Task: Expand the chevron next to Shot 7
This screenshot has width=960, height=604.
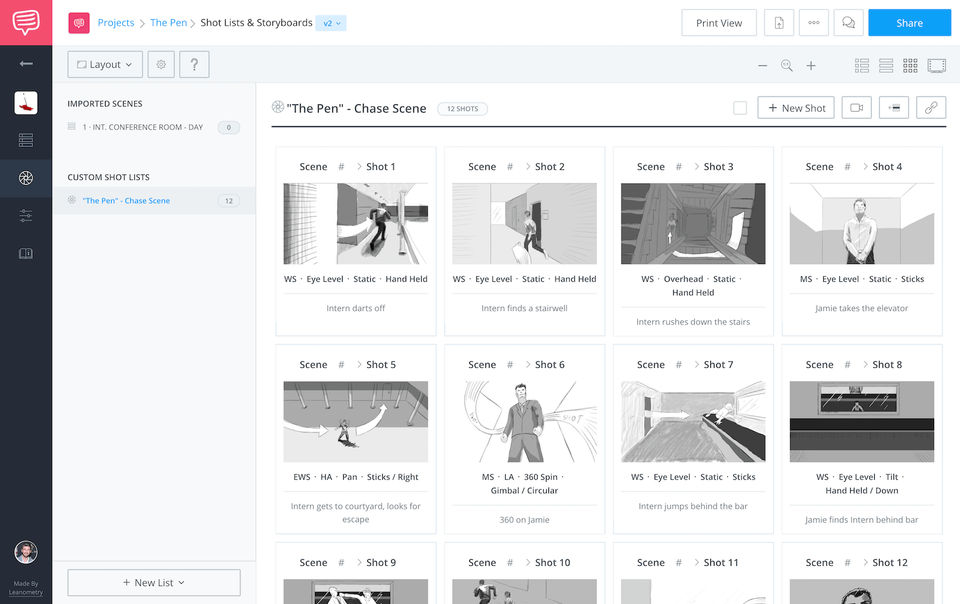Action: [697, 365]
